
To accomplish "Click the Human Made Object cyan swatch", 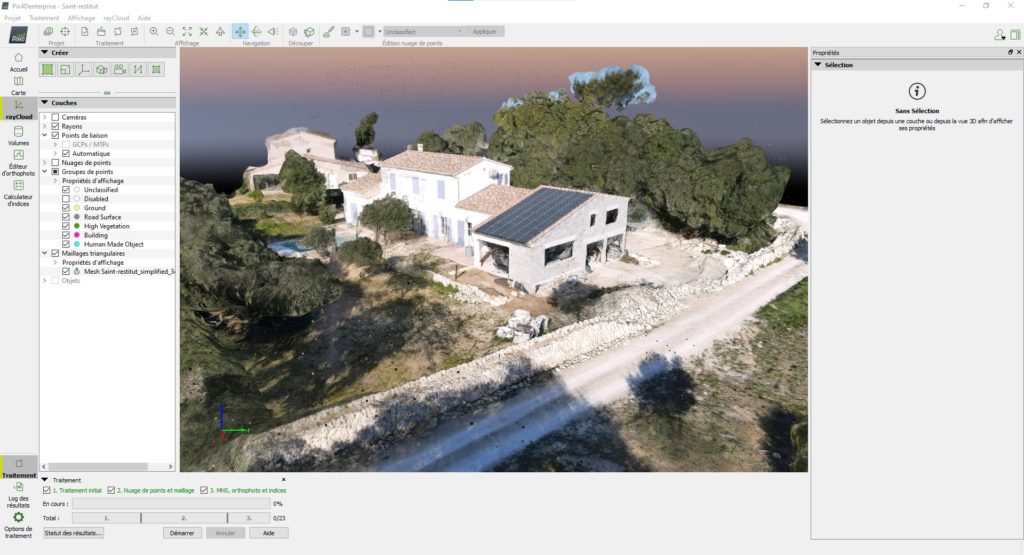I will (x=76, y=244).
